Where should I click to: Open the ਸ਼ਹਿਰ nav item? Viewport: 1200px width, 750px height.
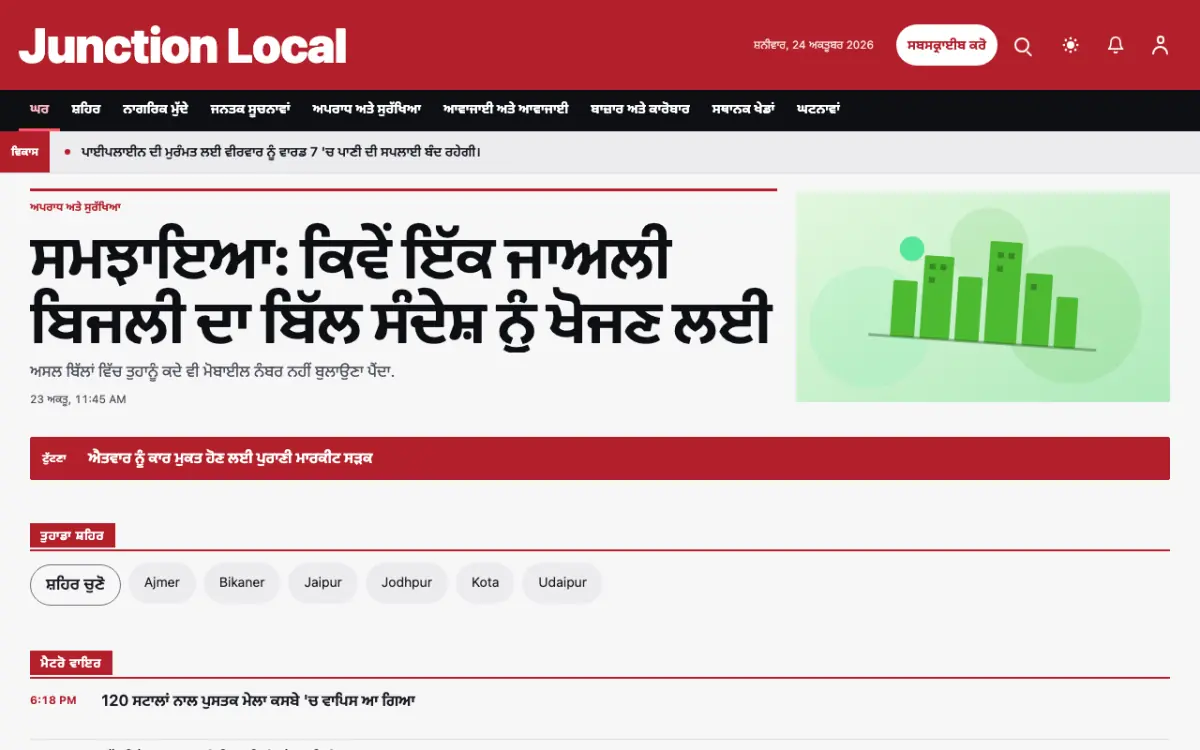(x=86, y=109)
